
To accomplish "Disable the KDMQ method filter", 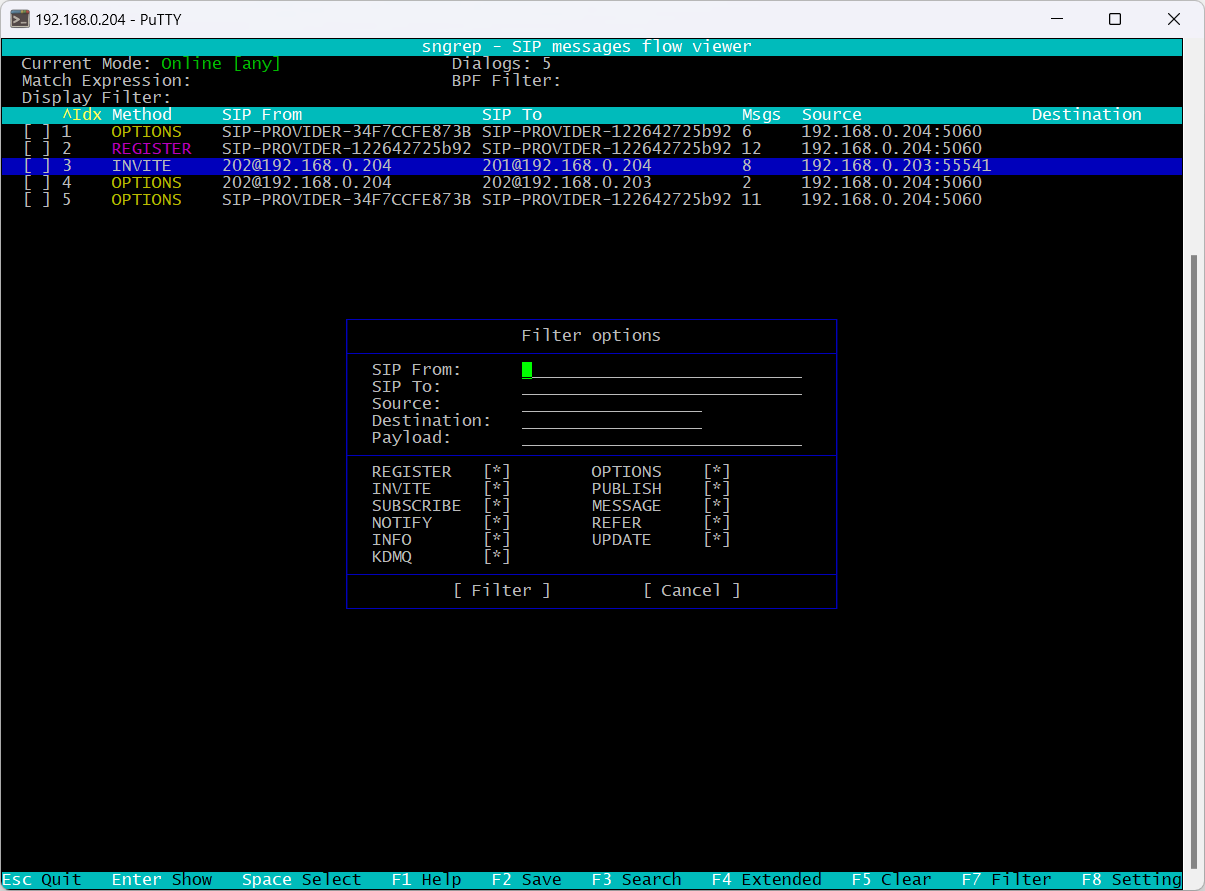I will [x=497, y=557].
